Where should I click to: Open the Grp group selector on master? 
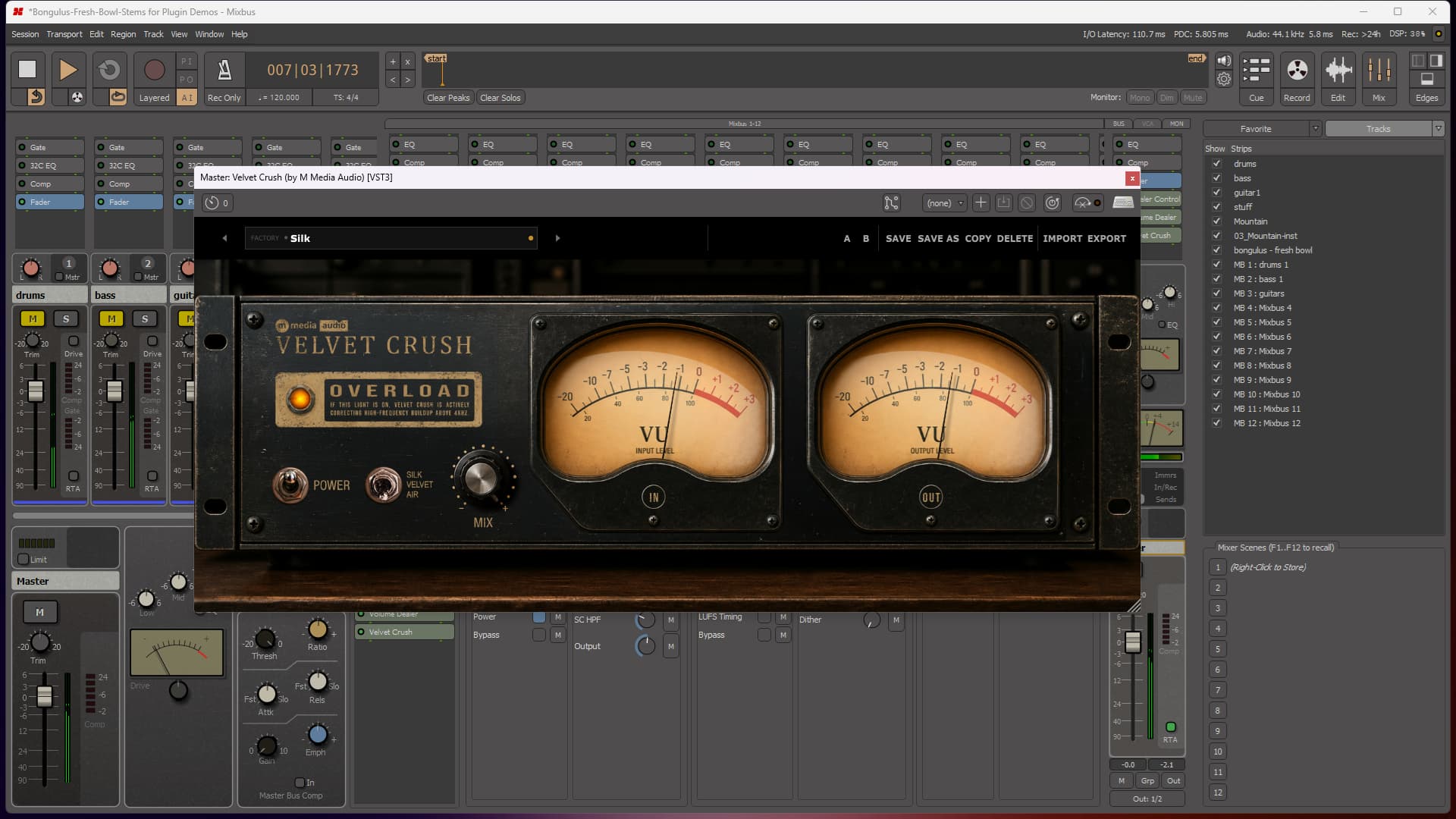click(1147, 781)
